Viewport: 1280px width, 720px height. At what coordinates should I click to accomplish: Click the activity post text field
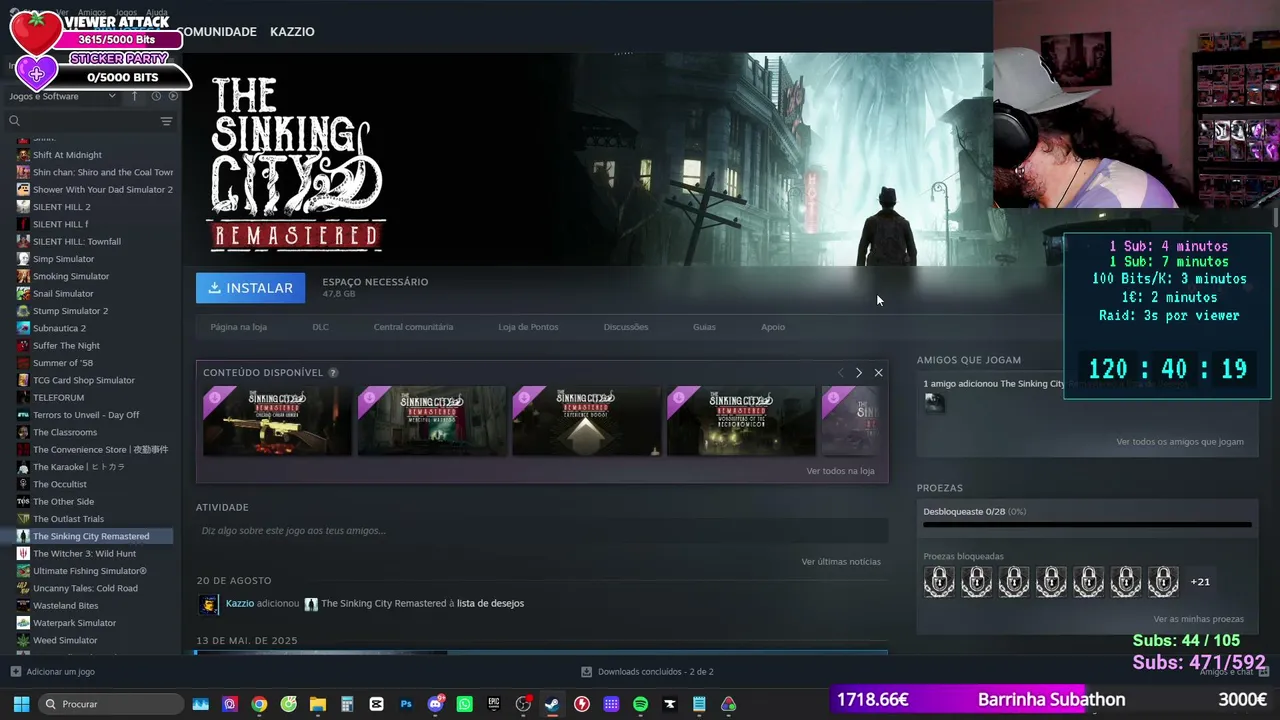pyautogui.click(x=542, y=531)
